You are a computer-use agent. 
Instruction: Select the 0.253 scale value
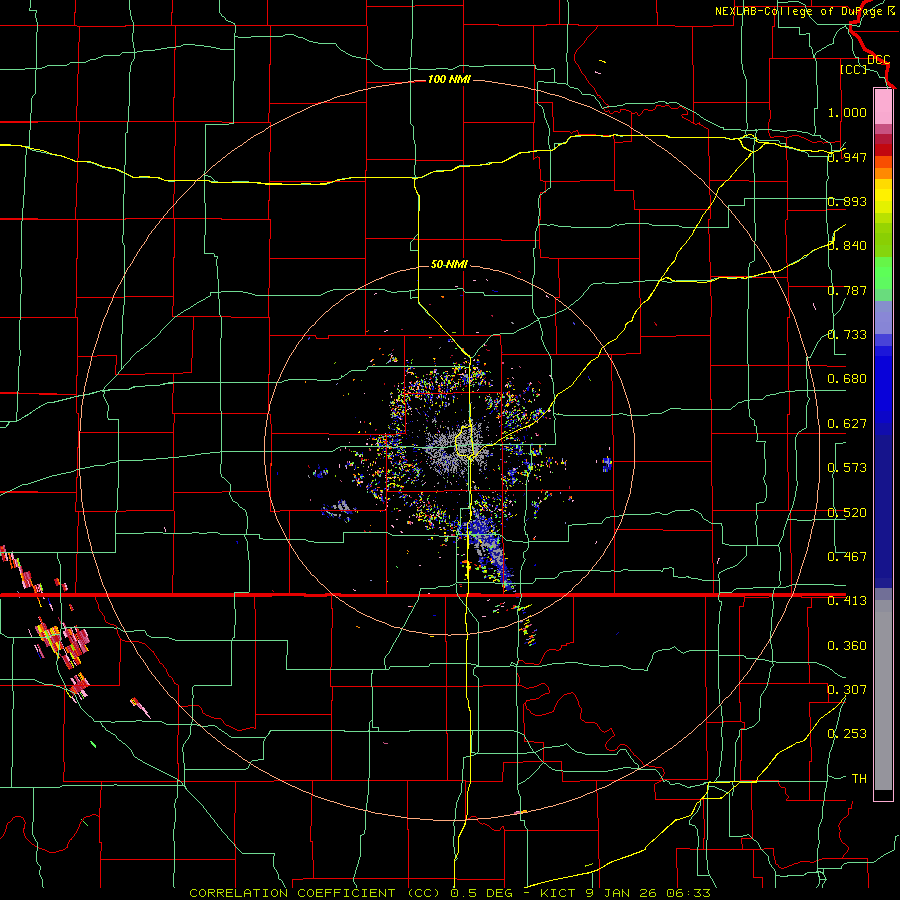(x=847, y=734)
